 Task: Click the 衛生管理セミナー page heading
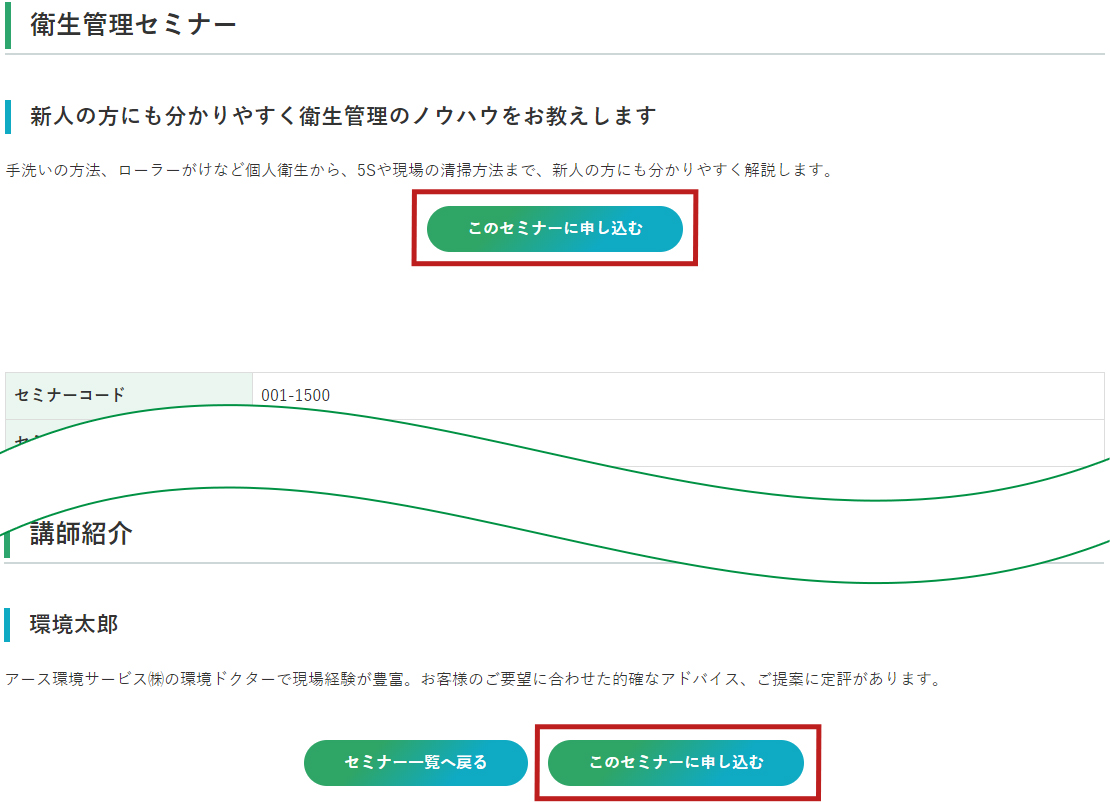click(133, 25)
